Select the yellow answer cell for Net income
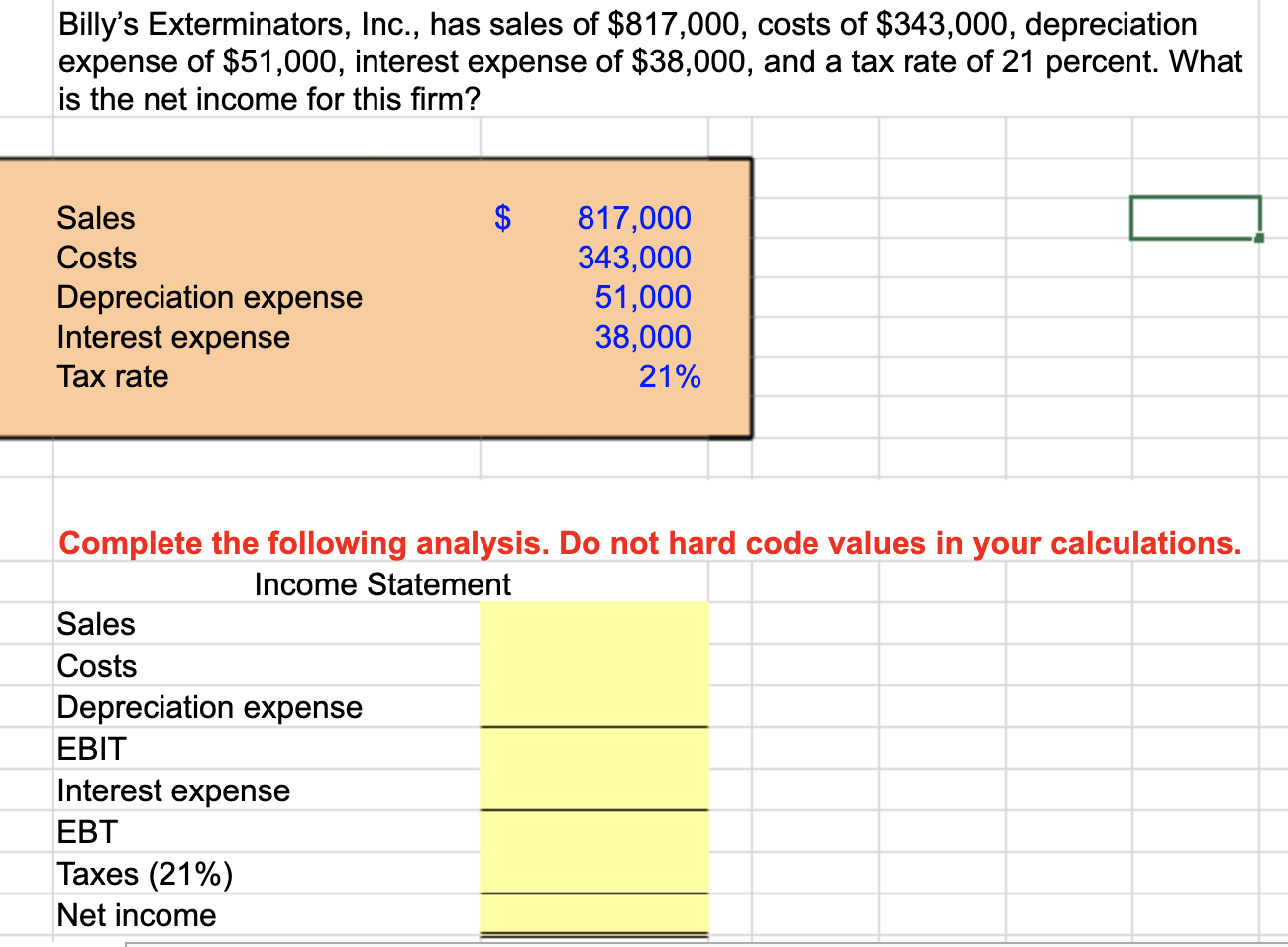The width and height of the screenshot is (1288, 947). [x=594, y=914]
